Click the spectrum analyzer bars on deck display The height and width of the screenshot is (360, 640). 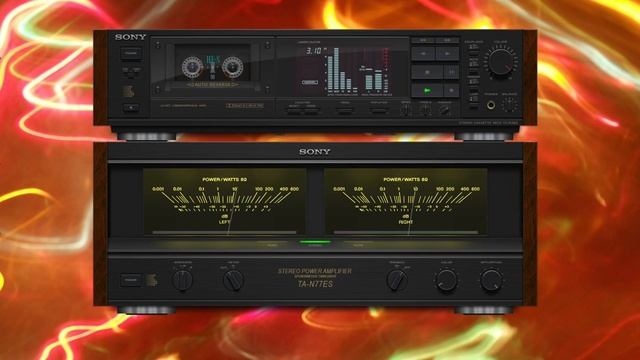[342, 69]
